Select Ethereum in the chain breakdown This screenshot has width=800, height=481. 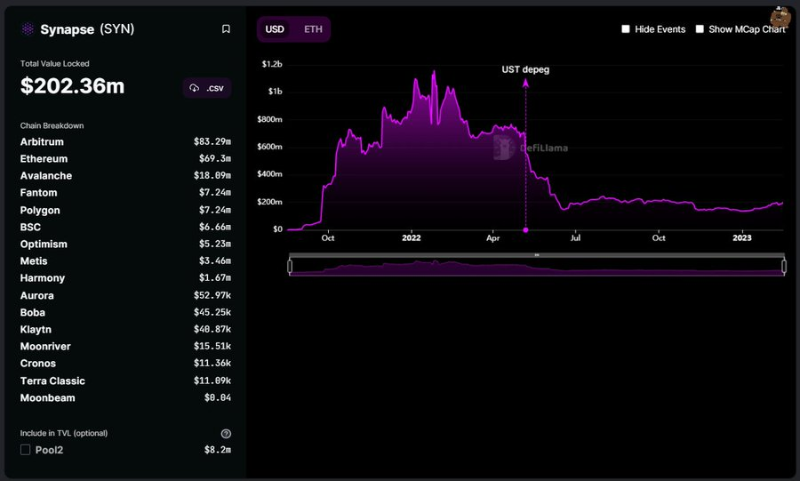(x=44, y=159)
